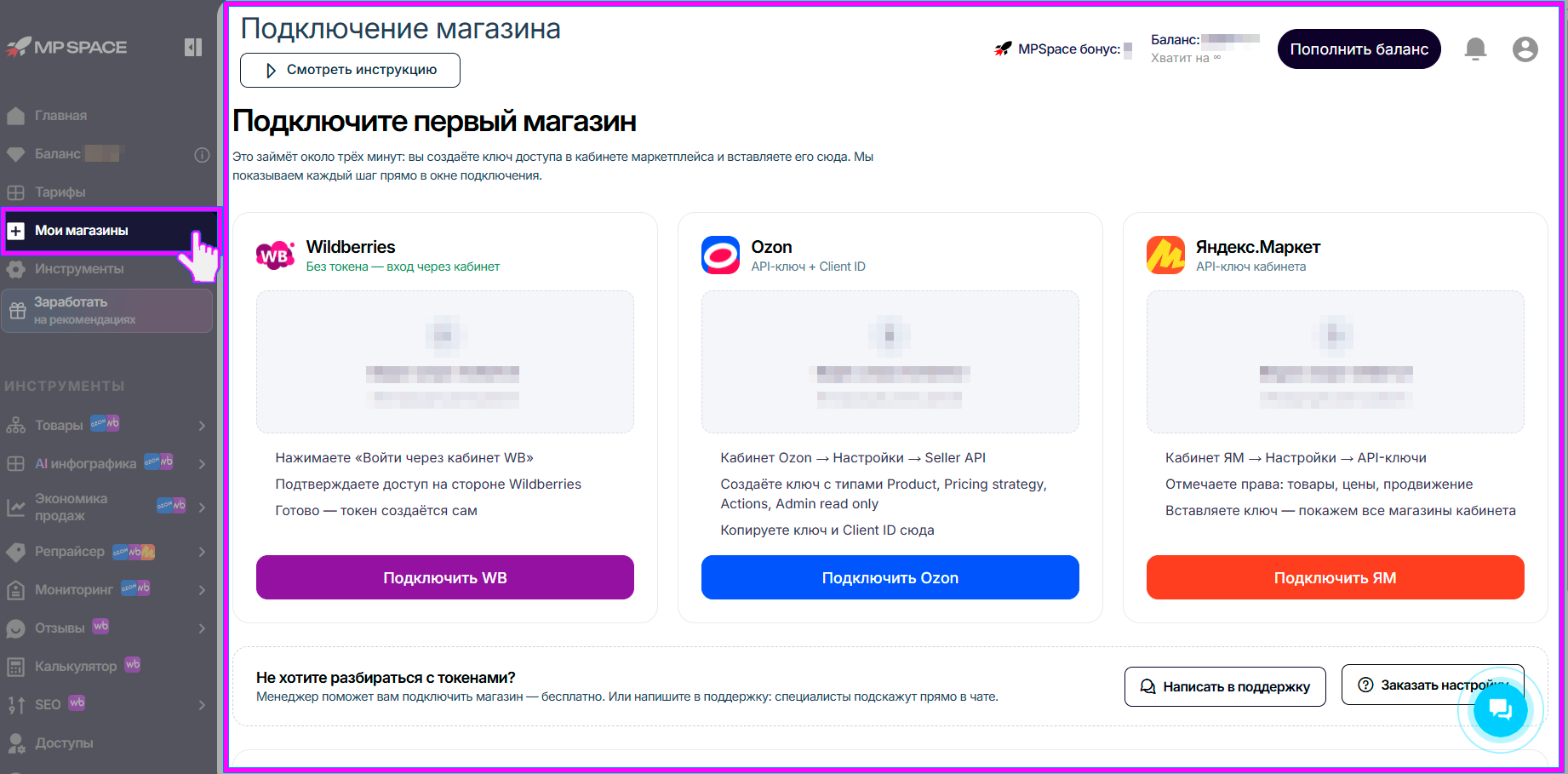The width and height of the screenshot is (1568, 774).
Task: Click 'Хватит на ∞' balance text
Action: point(1186,59)
